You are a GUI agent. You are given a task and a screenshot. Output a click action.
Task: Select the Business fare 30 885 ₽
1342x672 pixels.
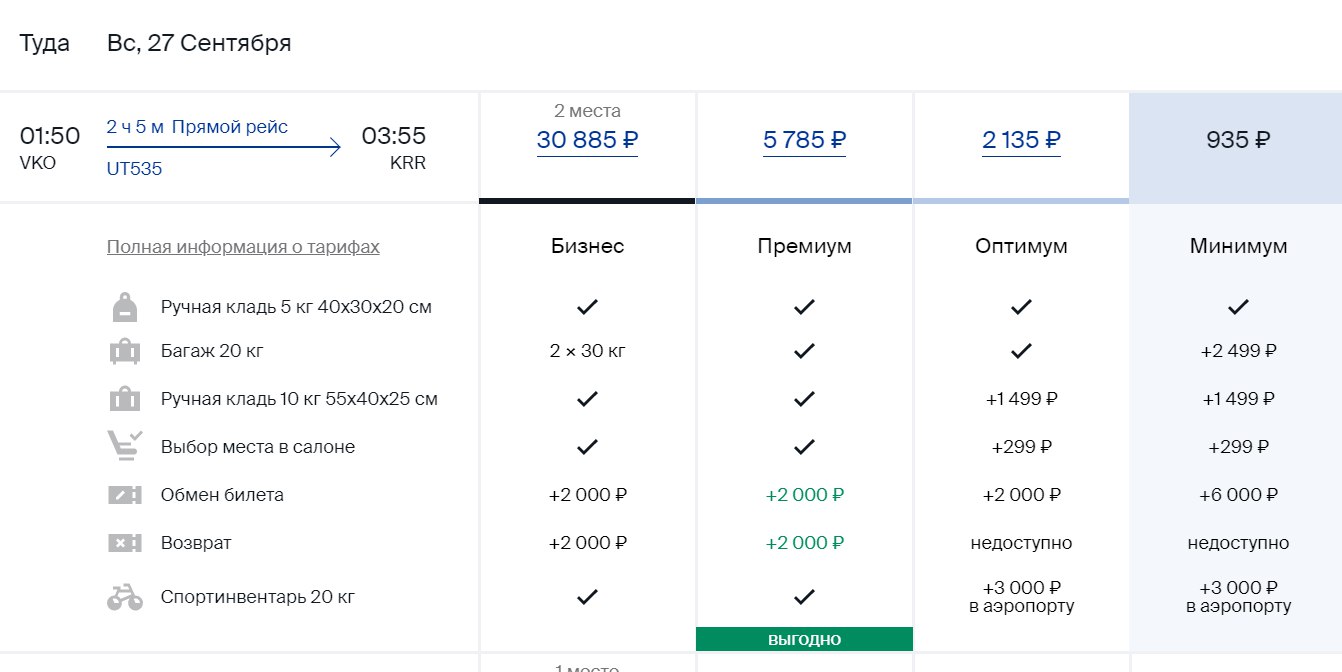[587, 140]
